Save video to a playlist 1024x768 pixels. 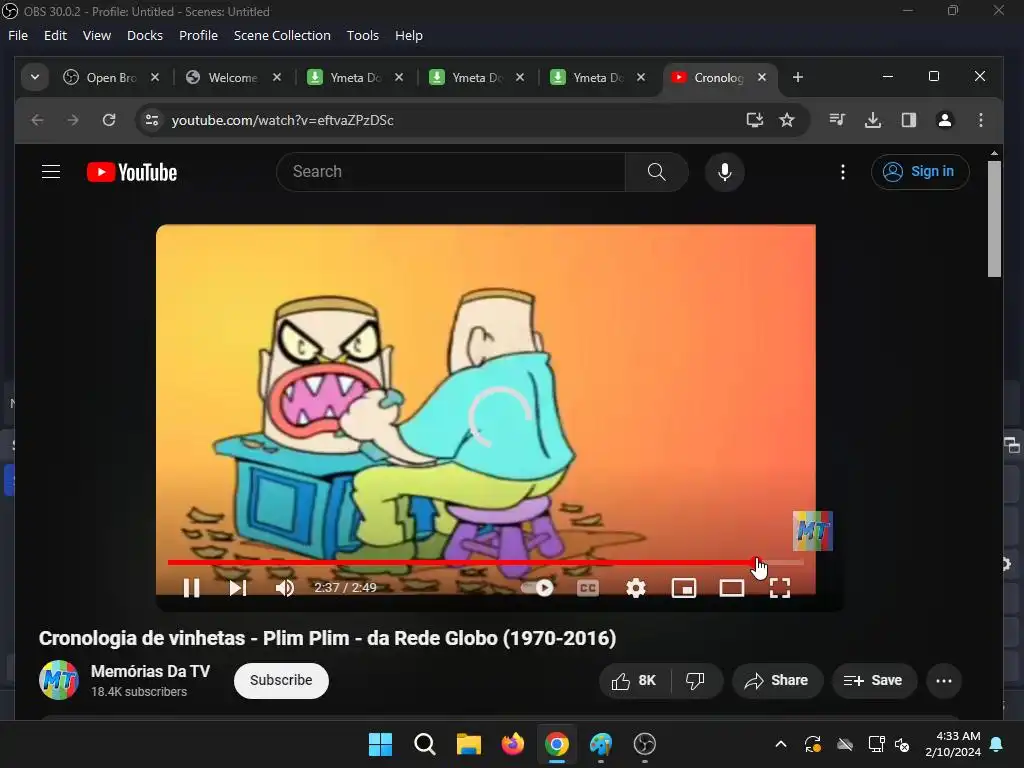click(874, 681)
